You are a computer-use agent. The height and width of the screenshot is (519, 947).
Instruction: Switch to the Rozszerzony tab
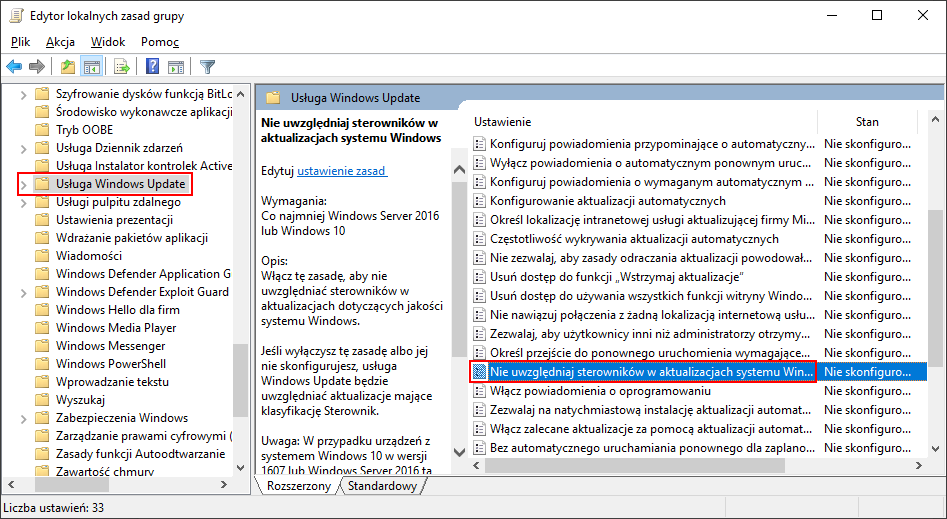coord(299,486)
